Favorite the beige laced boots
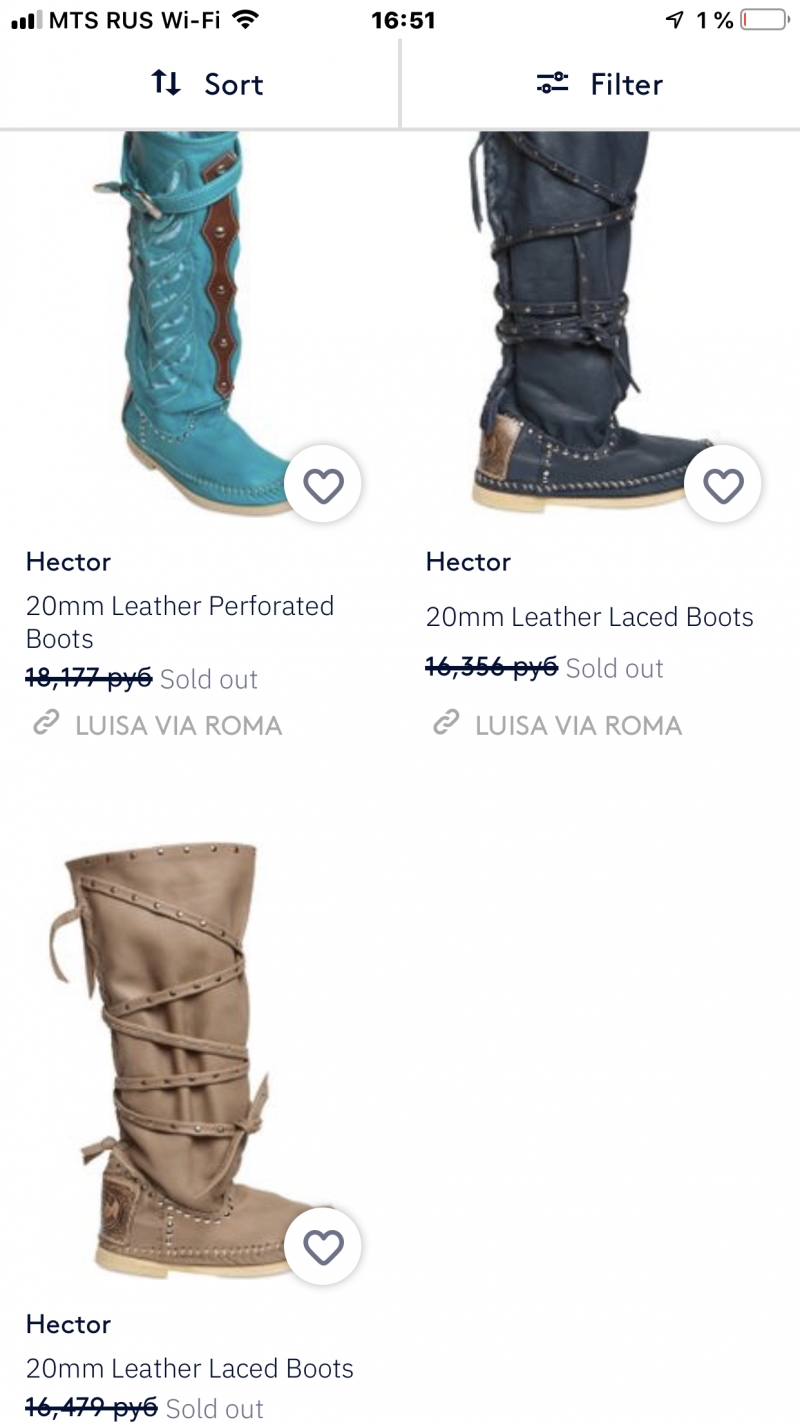Screen dimensions: 800x1422 323,1246
